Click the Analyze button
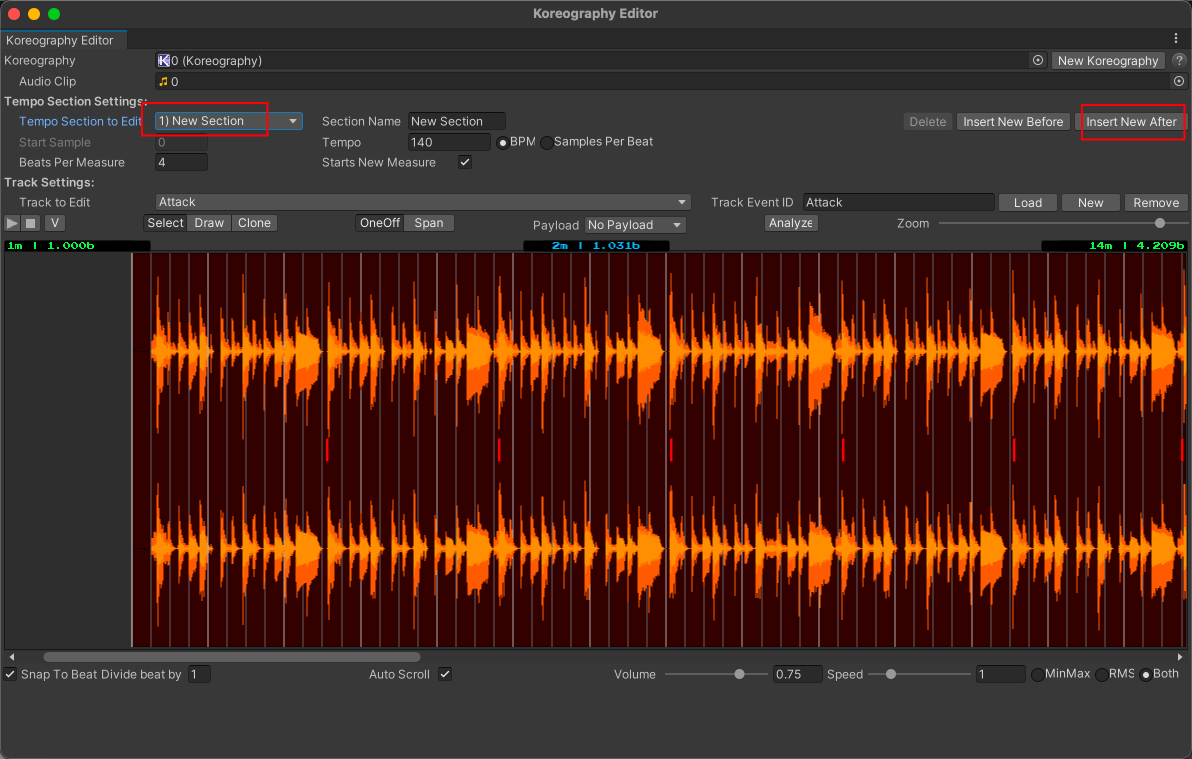This screenshot has width=1192, height=759. [x=791, y=223]
